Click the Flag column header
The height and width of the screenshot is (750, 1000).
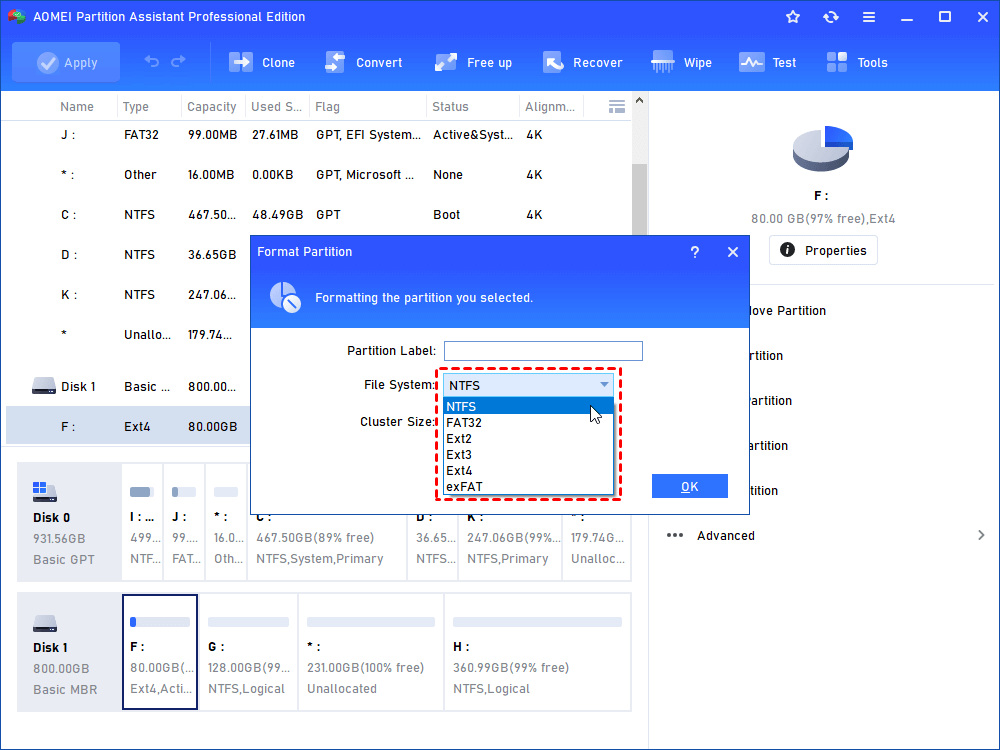(327, 107)
